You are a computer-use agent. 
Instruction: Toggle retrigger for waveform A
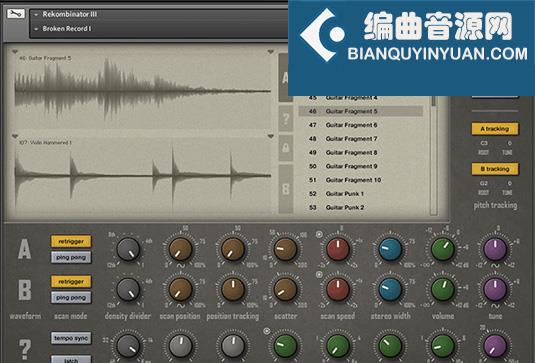click(x=71, y=242)
